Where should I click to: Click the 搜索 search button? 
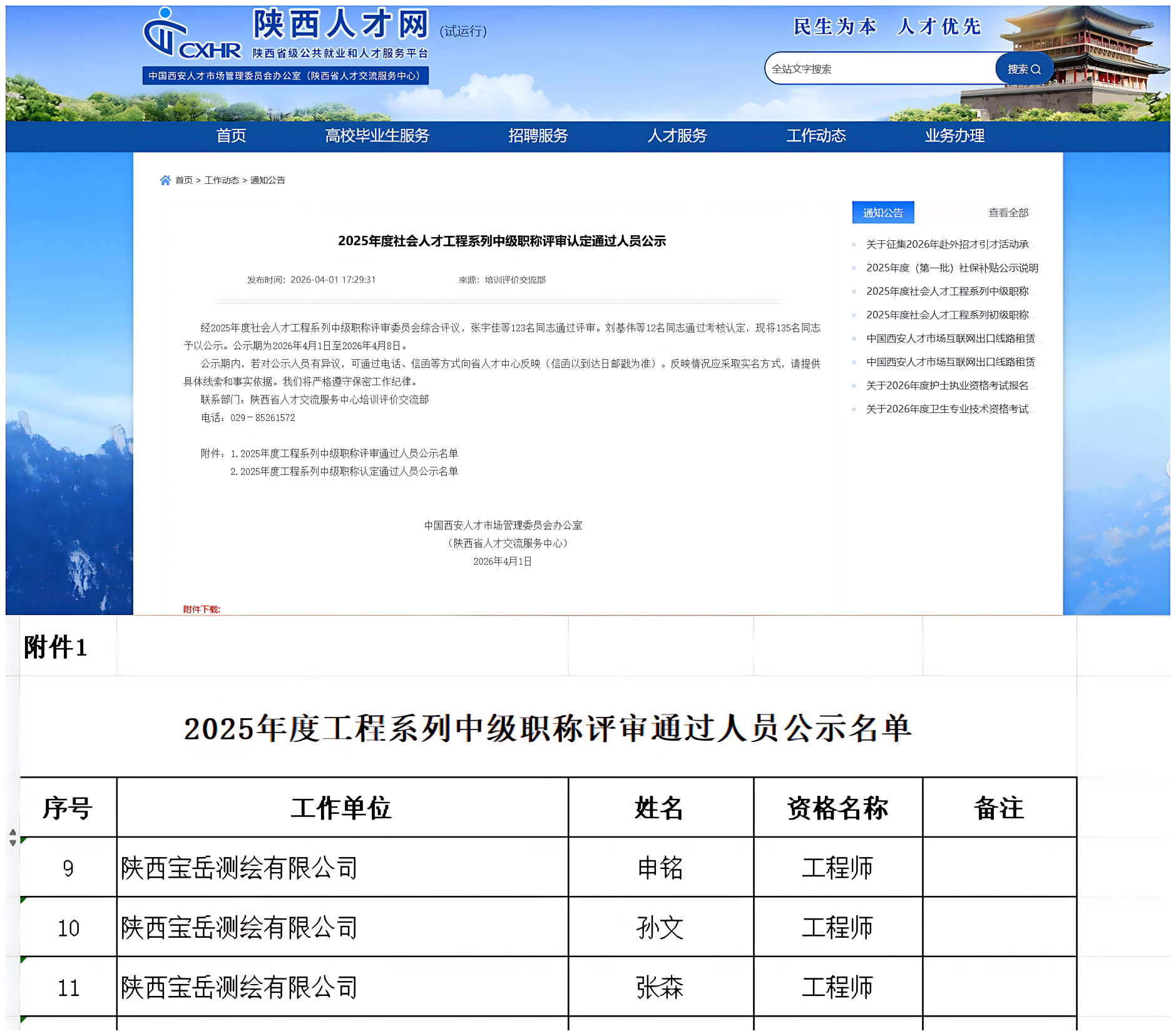1024,69
